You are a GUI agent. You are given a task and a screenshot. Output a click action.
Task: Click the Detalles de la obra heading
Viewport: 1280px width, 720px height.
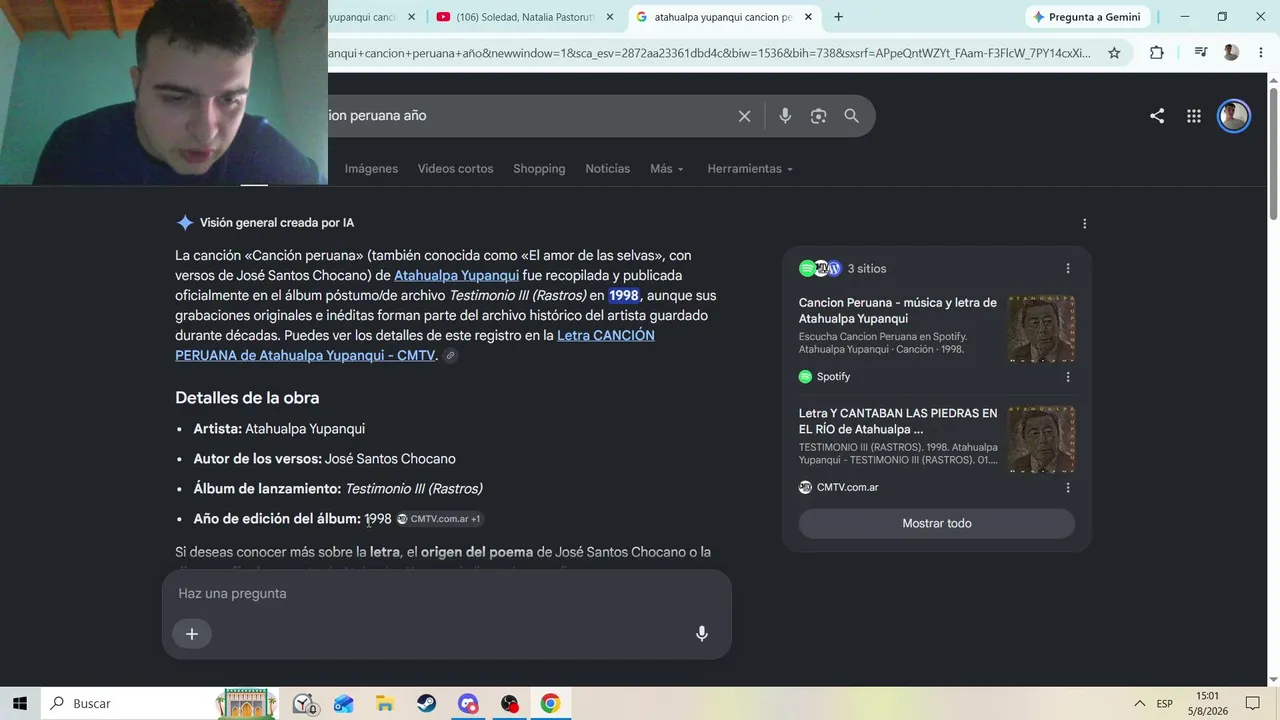tap(247, 398)
